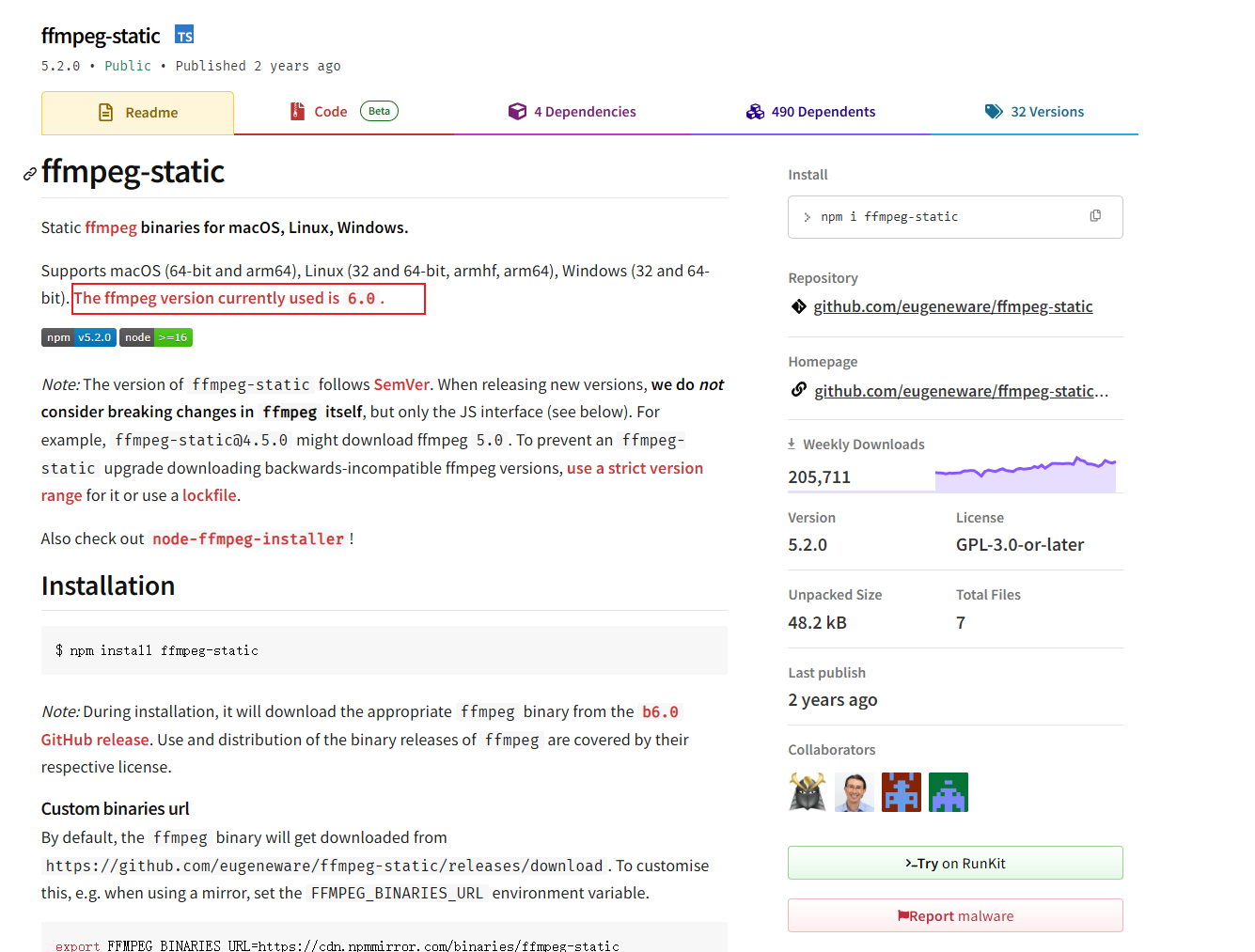
Task: Click the Dependents network icon
Action: point(756,111)
